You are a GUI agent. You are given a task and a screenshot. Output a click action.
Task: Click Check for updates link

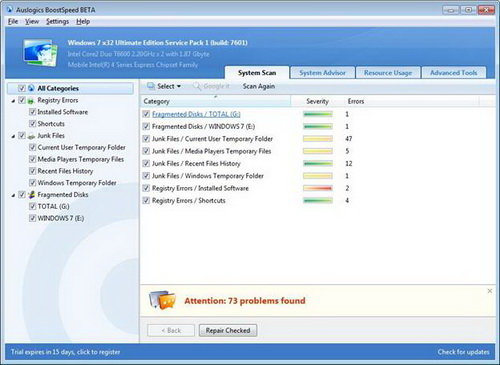(x=463, y=352)
